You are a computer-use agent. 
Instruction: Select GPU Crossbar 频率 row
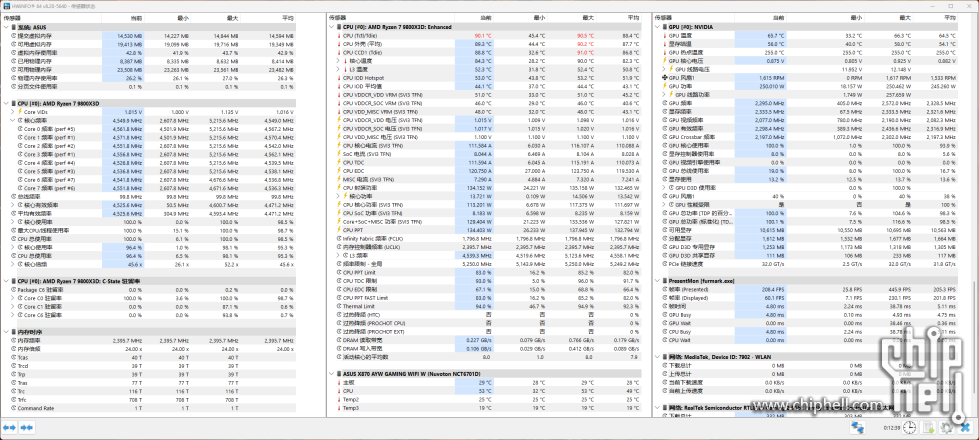click(810, 137)
